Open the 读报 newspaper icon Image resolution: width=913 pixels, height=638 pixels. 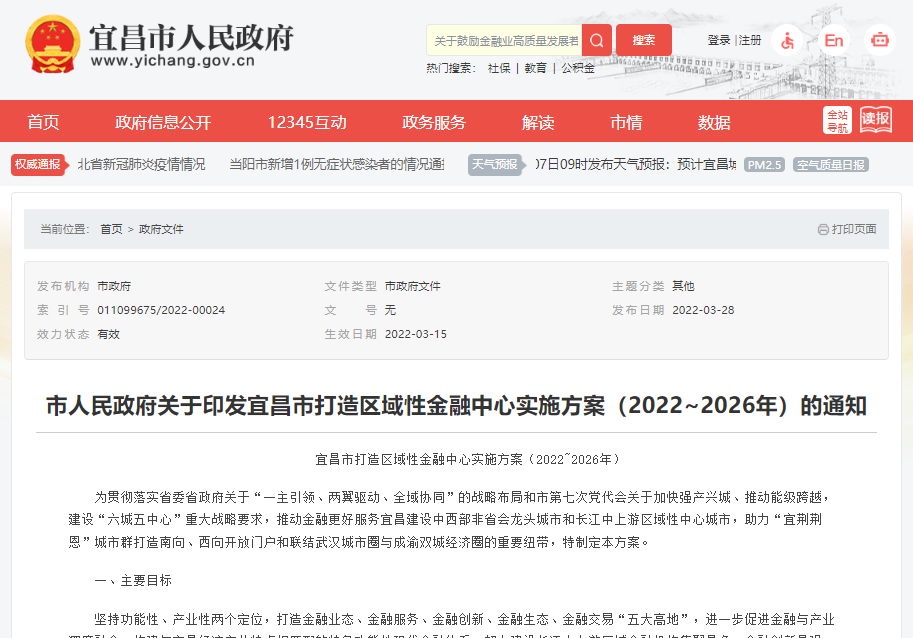(876, 120)
